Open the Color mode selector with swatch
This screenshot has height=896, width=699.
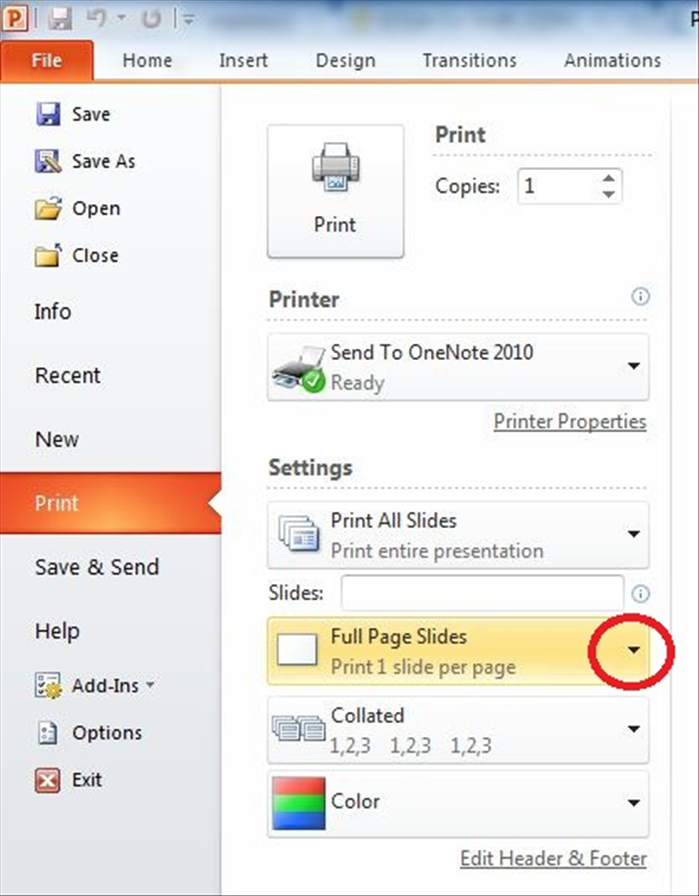pos(458,803)
